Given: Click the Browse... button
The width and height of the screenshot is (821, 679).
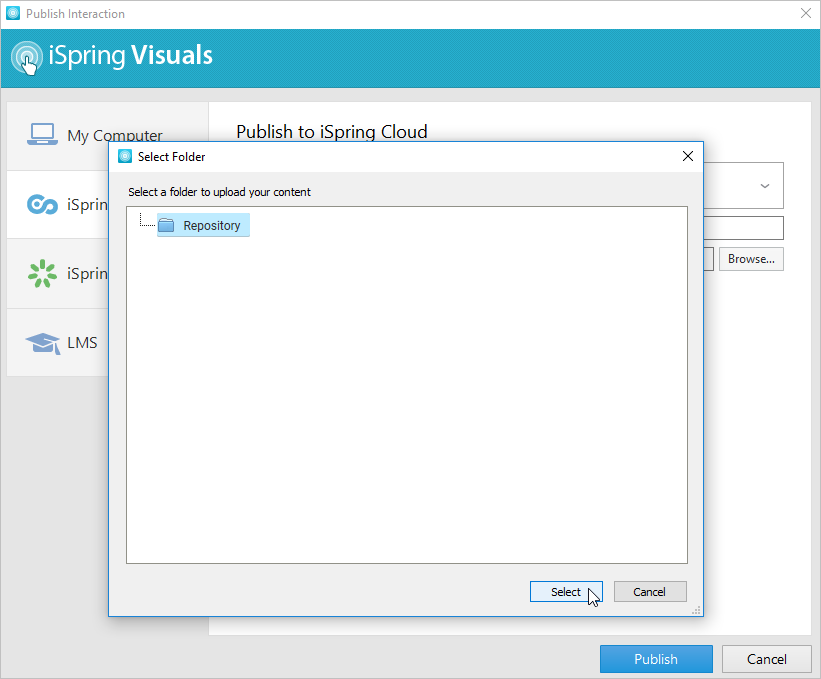Looking at the screenshot, I should pos(751,259).
